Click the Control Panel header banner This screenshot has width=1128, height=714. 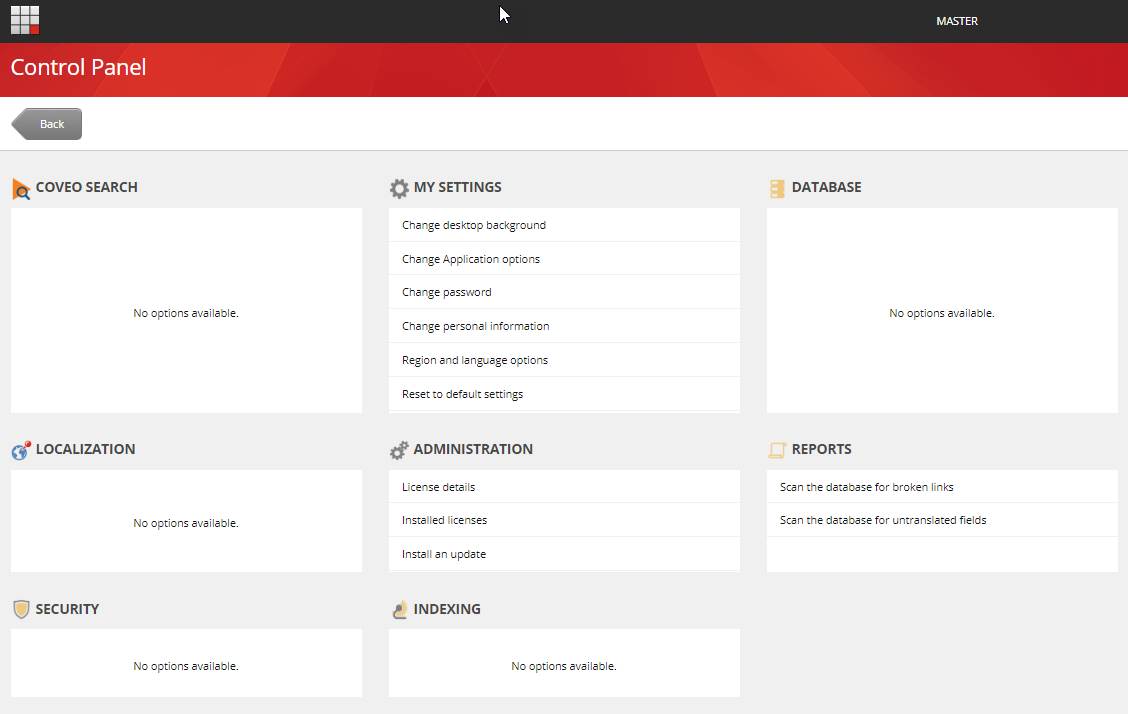pyautogui.click(x=78, y=68)
